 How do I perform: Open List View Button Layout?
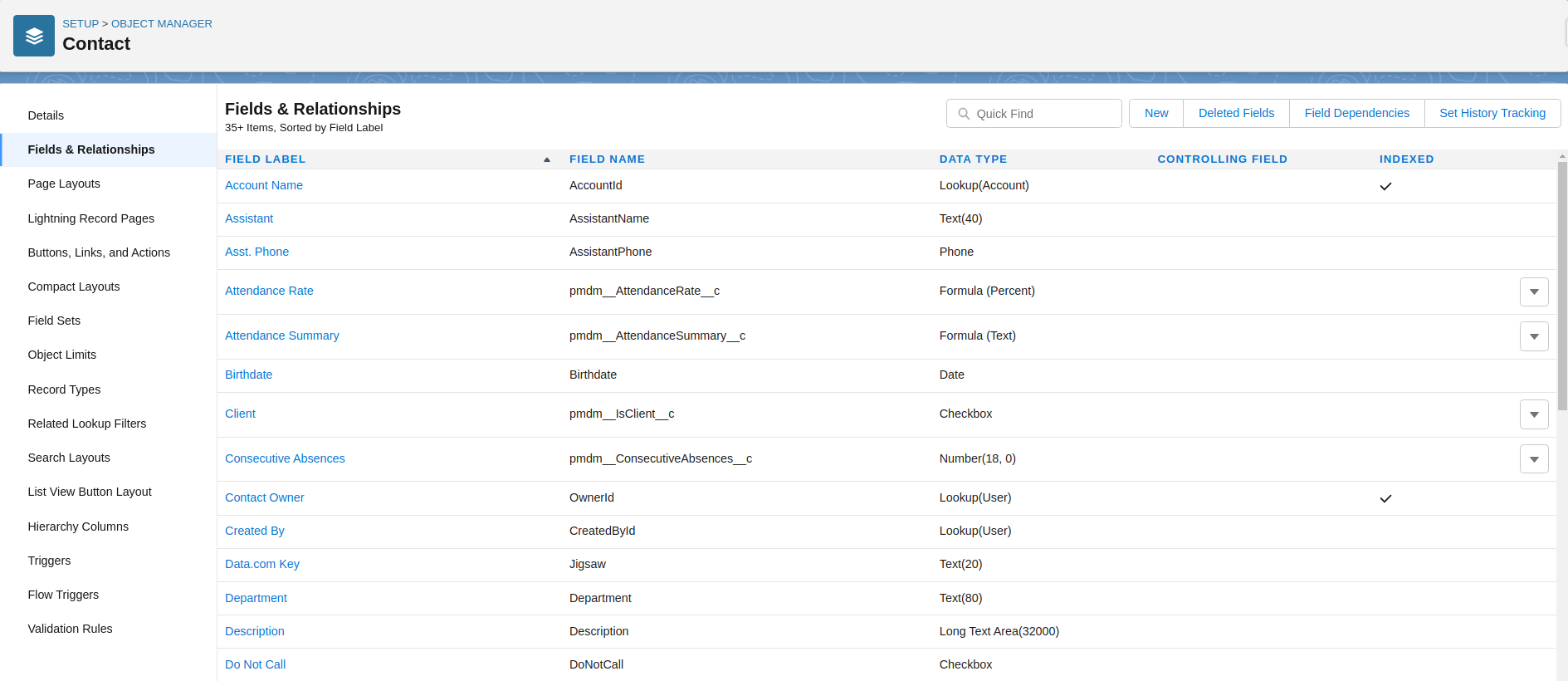click(x=90, y=492)
